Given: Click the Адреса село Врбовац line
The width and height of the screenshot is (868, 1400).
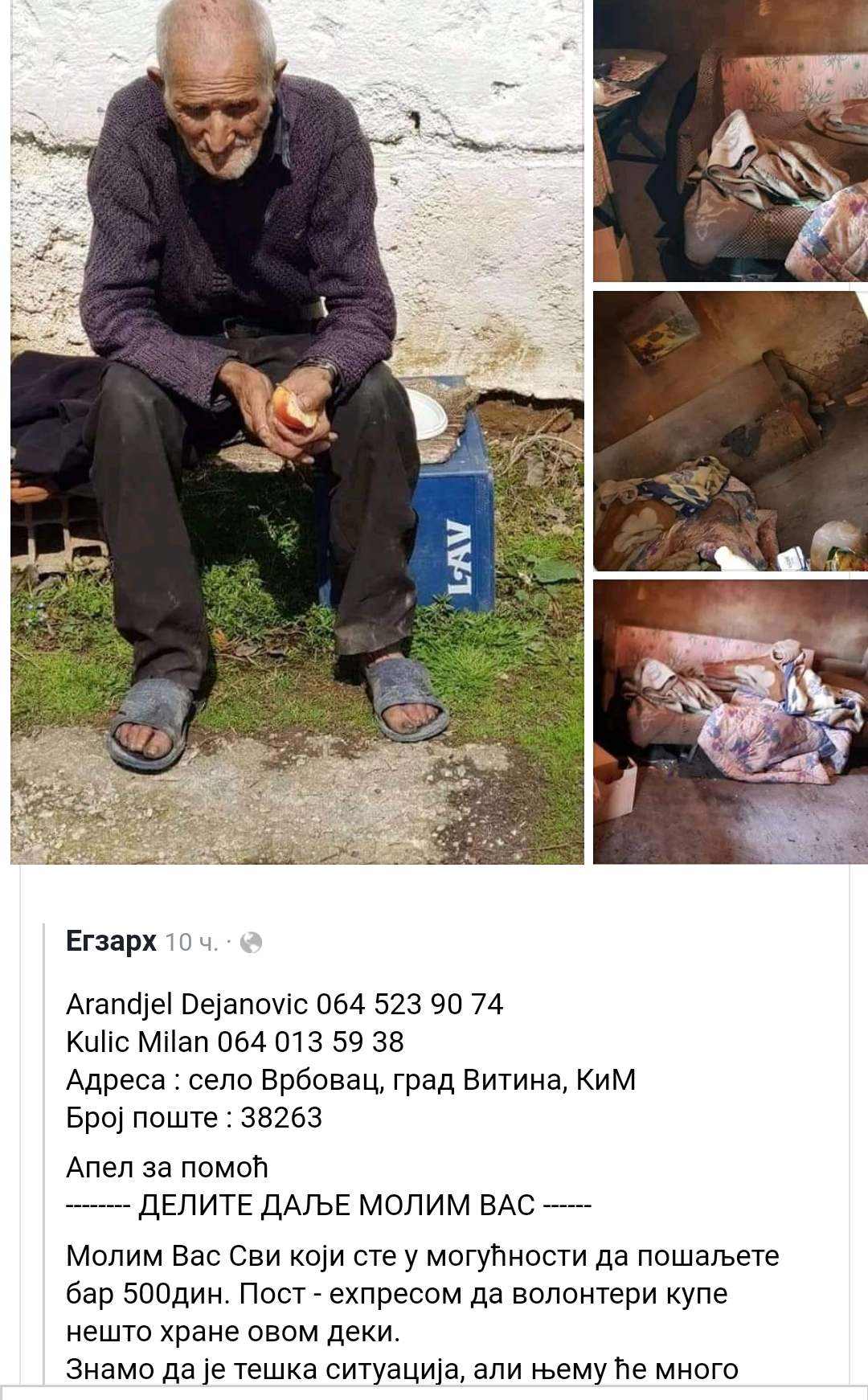Looking at the screenshot, I should [350, 1080].
